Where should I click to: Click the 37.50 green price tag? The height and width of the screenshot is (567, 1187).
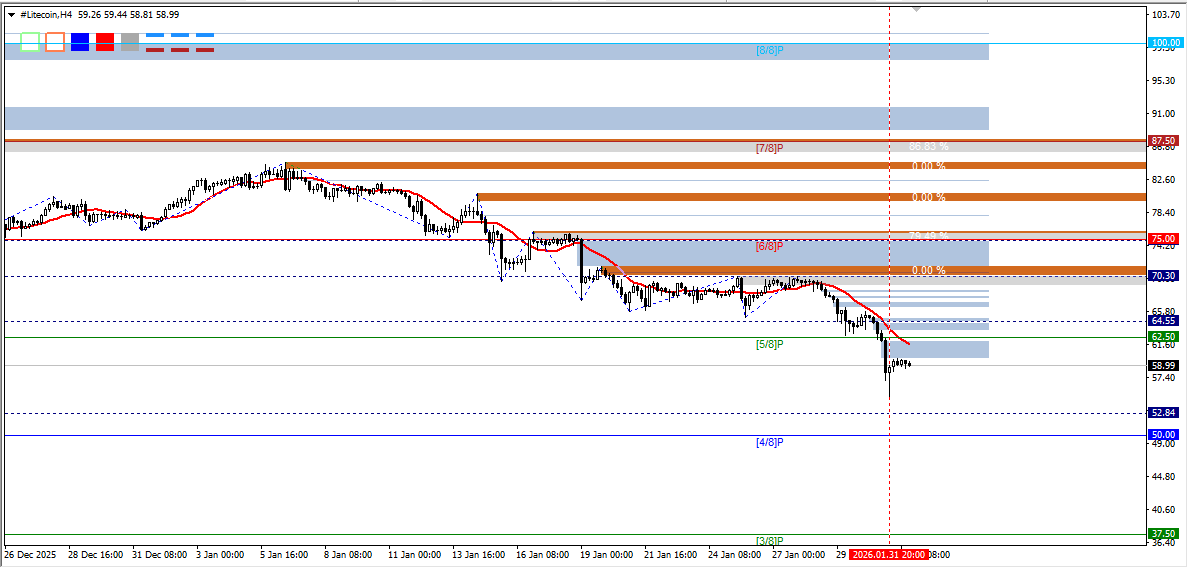pos(1163,533)
